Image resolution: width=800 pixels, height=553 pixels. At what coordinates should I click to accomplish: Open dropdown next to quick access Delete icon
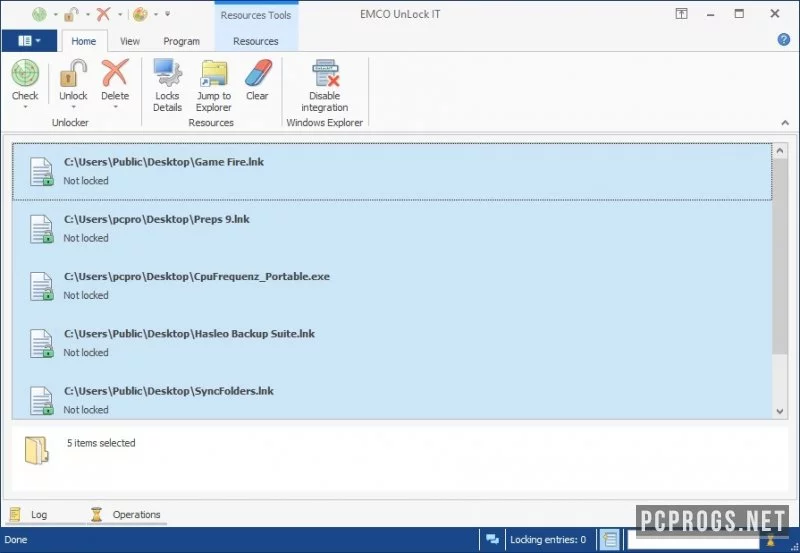(120, 14)
